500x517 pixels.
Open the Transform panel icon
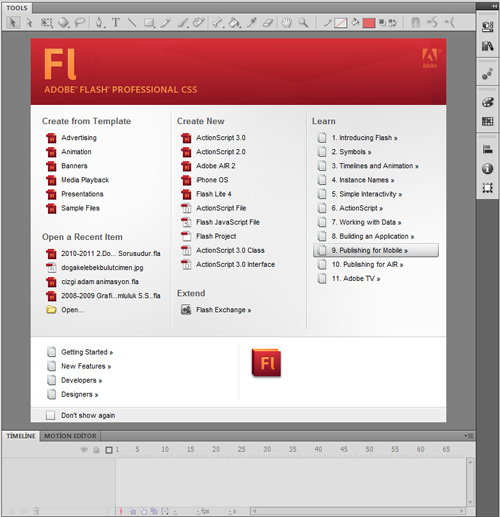point(487,188)
